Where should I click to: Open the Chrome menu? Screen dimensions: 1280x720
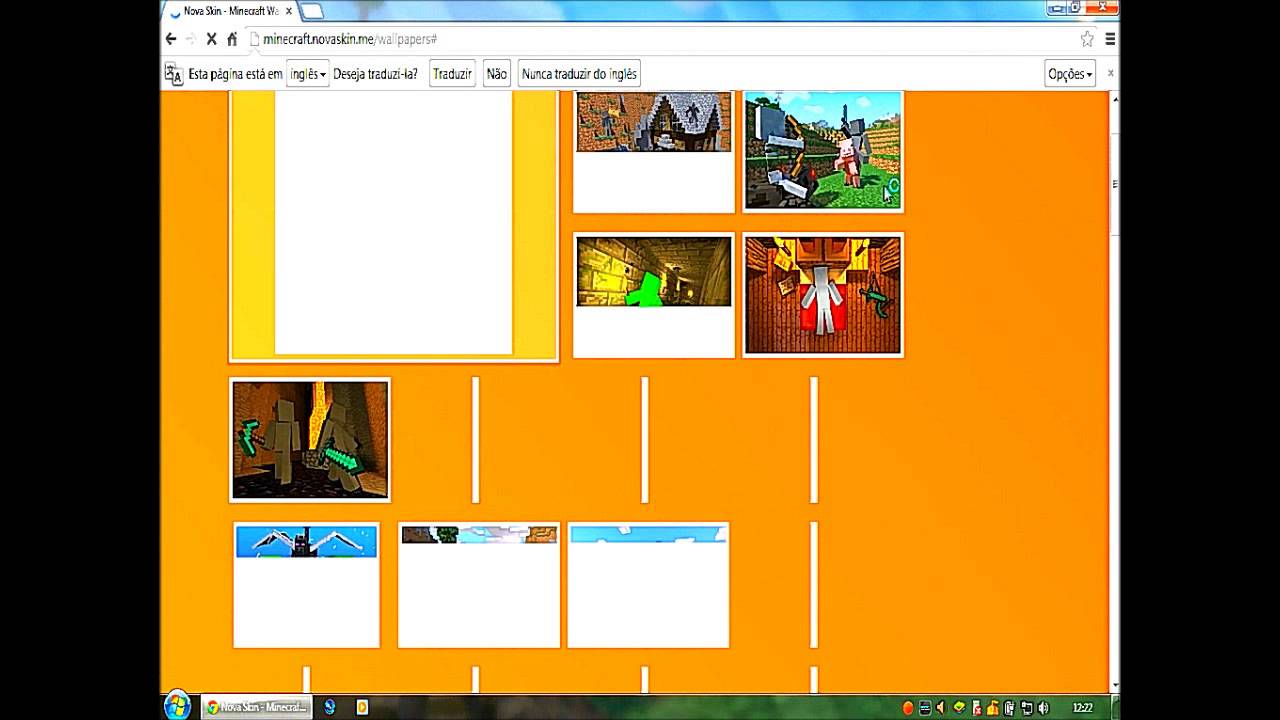1110,39
